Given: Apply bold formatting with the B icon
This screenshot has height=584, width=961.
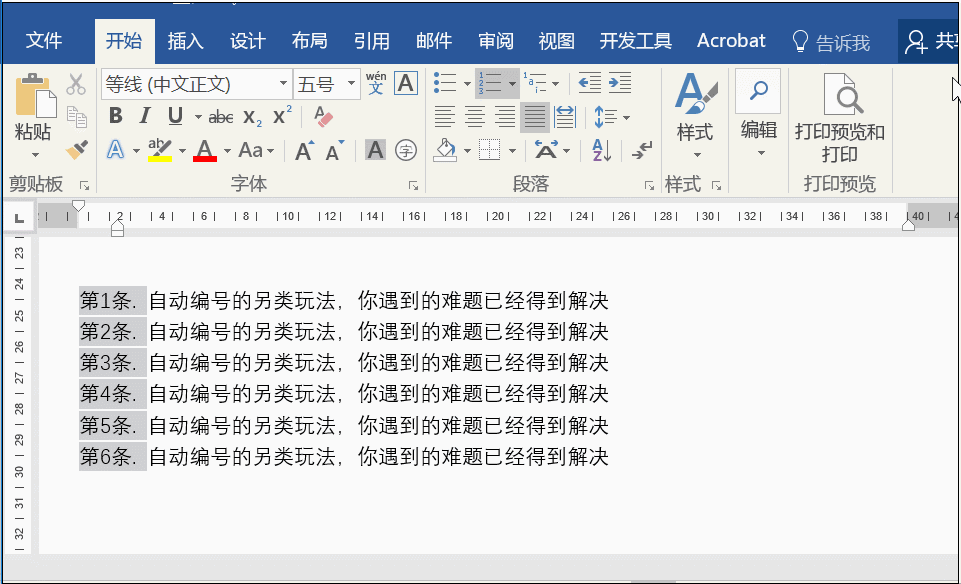Looking at the screenshot, I should click(x=116, y=116).
